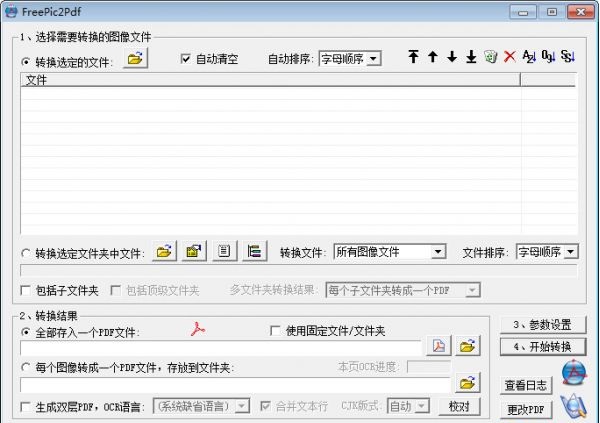The width and height of the screenshot is (600, 423).
Task: Toggle 合并文本行 checkbox
Action: (265, 406)
